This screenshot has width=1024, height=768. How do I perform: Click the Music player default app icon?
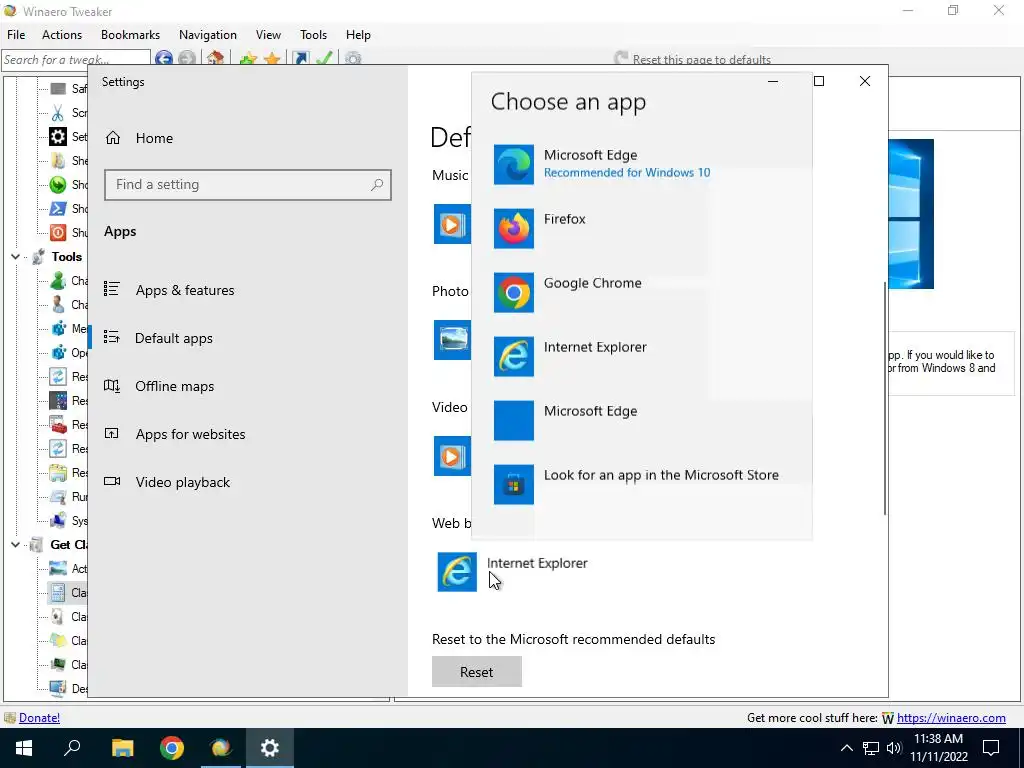point(452,224)
